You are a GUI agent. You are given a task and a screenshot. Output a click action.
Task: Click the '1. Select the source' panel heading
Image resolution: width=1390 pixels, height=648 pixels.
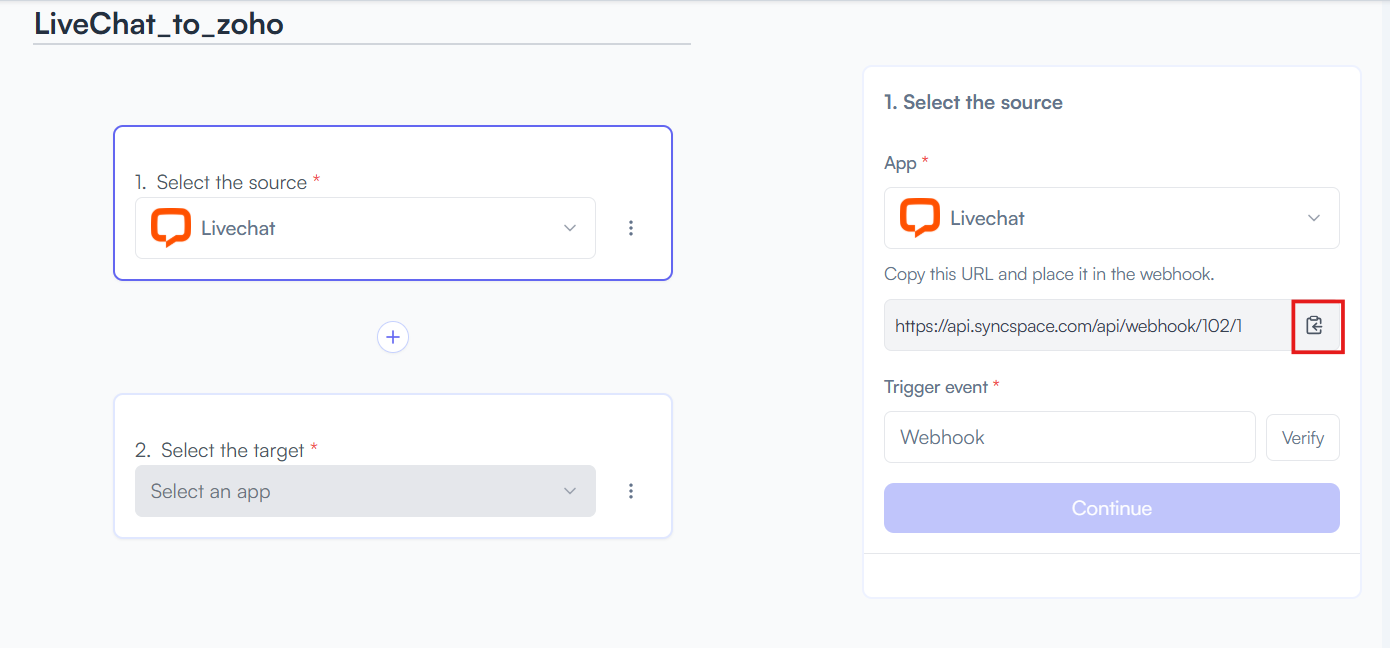coord(973,102)
